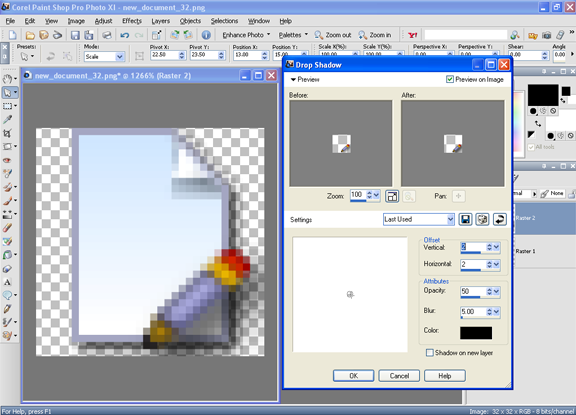The height and width of the screenshot is (415, 576).
Task: Save the image with the floppy icon
Action: coord(75,35)
